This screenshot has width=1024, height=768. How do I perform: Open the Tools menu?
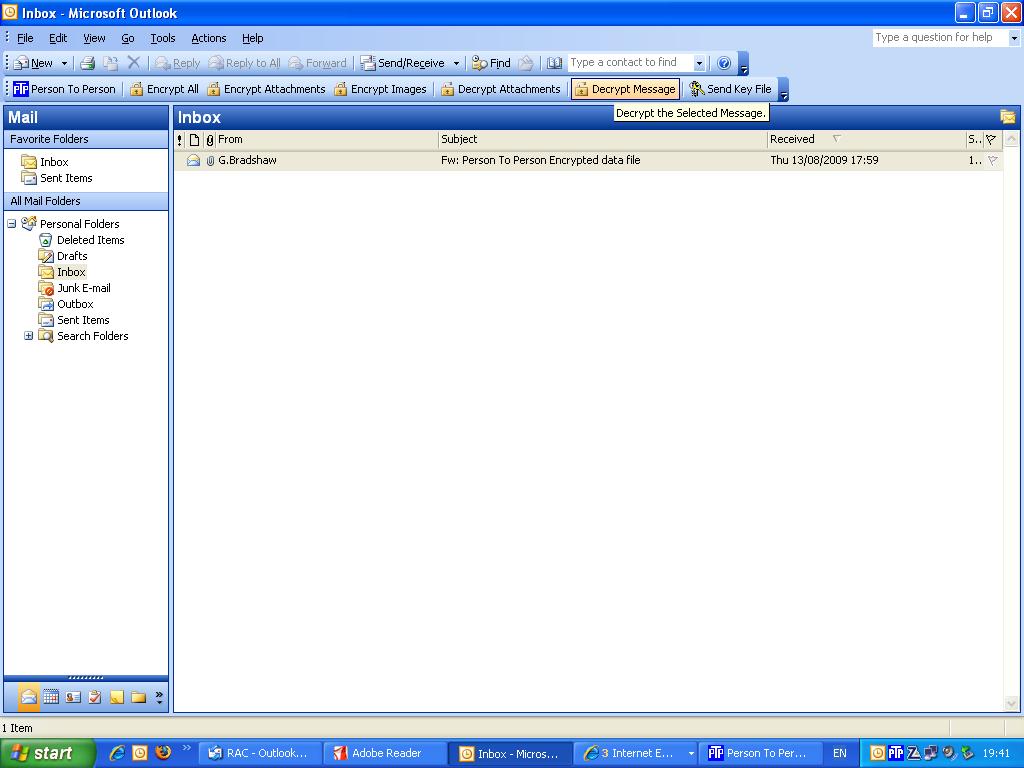162,38
